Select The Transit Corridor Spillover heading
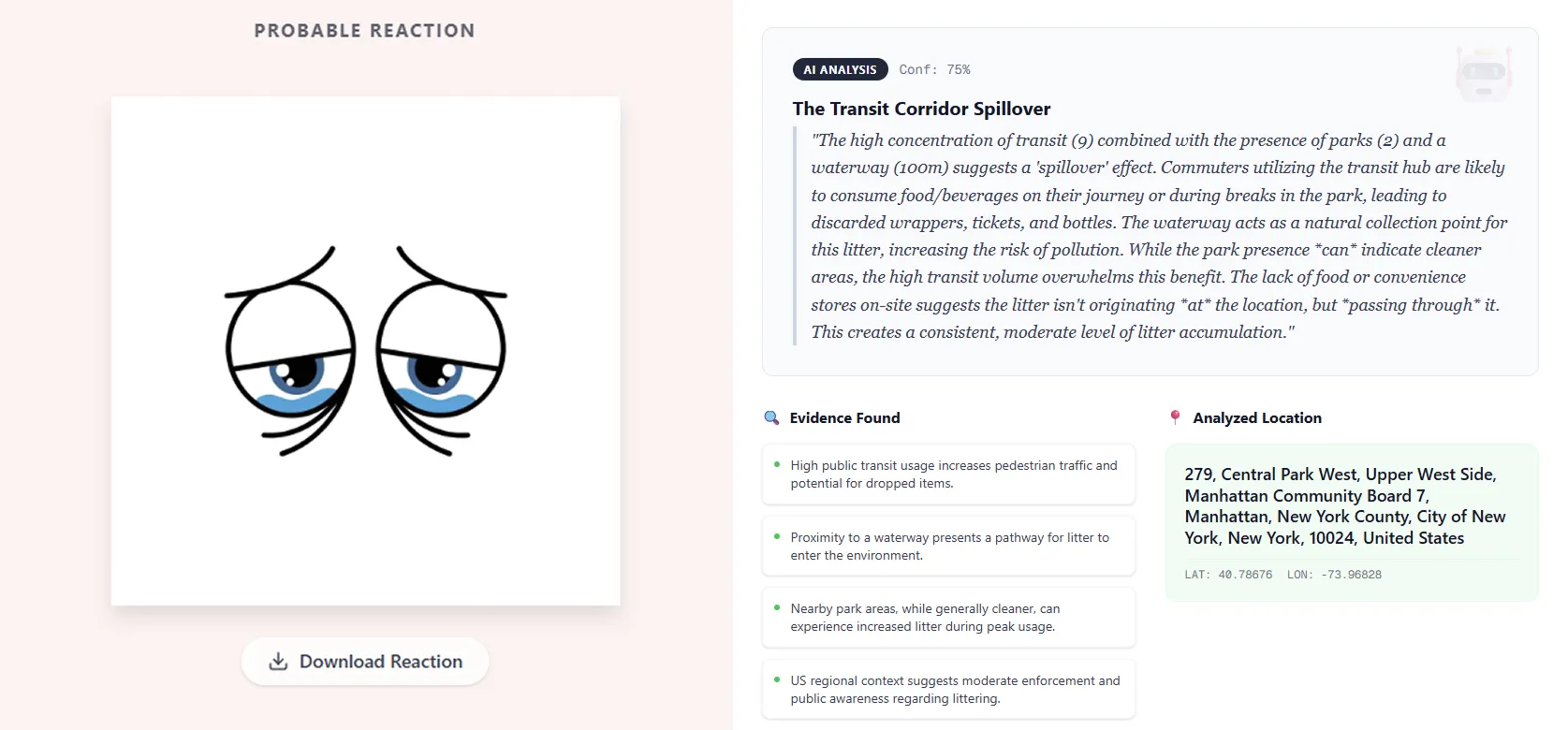The height and width of the screenshot is (730, 1568). point(921,109)
